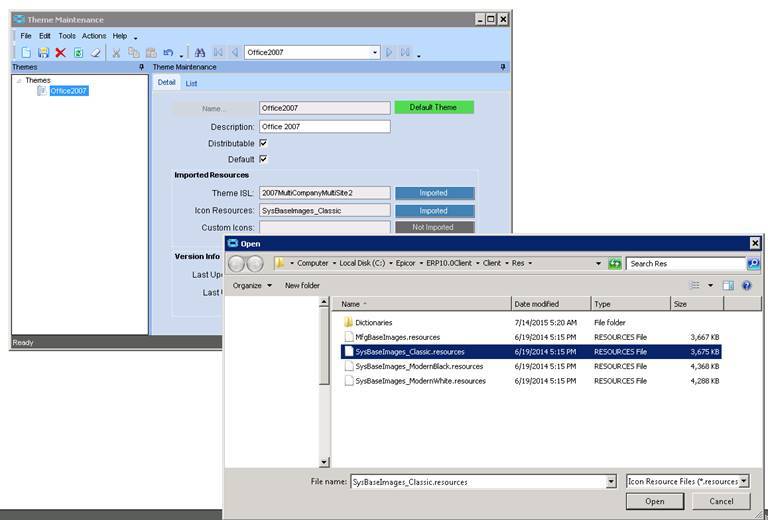Click the Name... button
The image size is (768, 520).
tap(214, 109)
